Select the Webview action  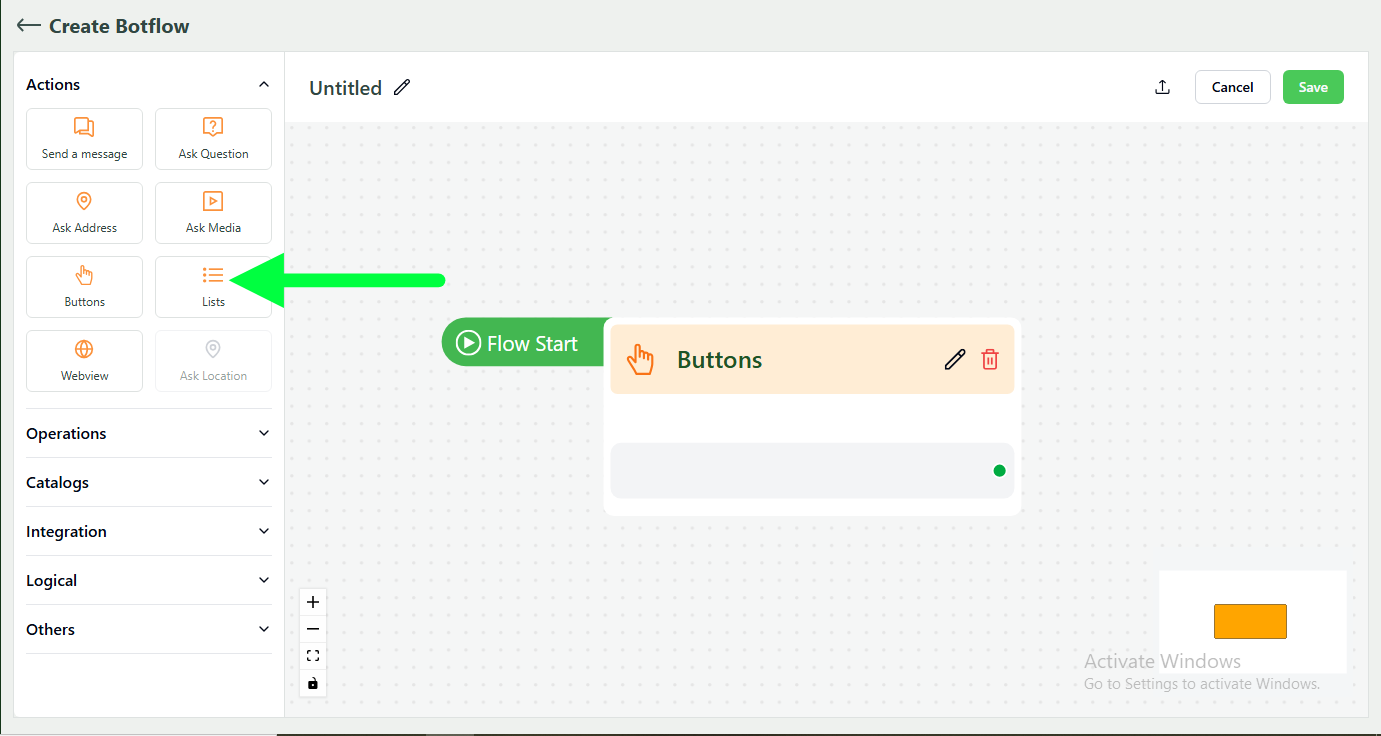tap(84, 360)
